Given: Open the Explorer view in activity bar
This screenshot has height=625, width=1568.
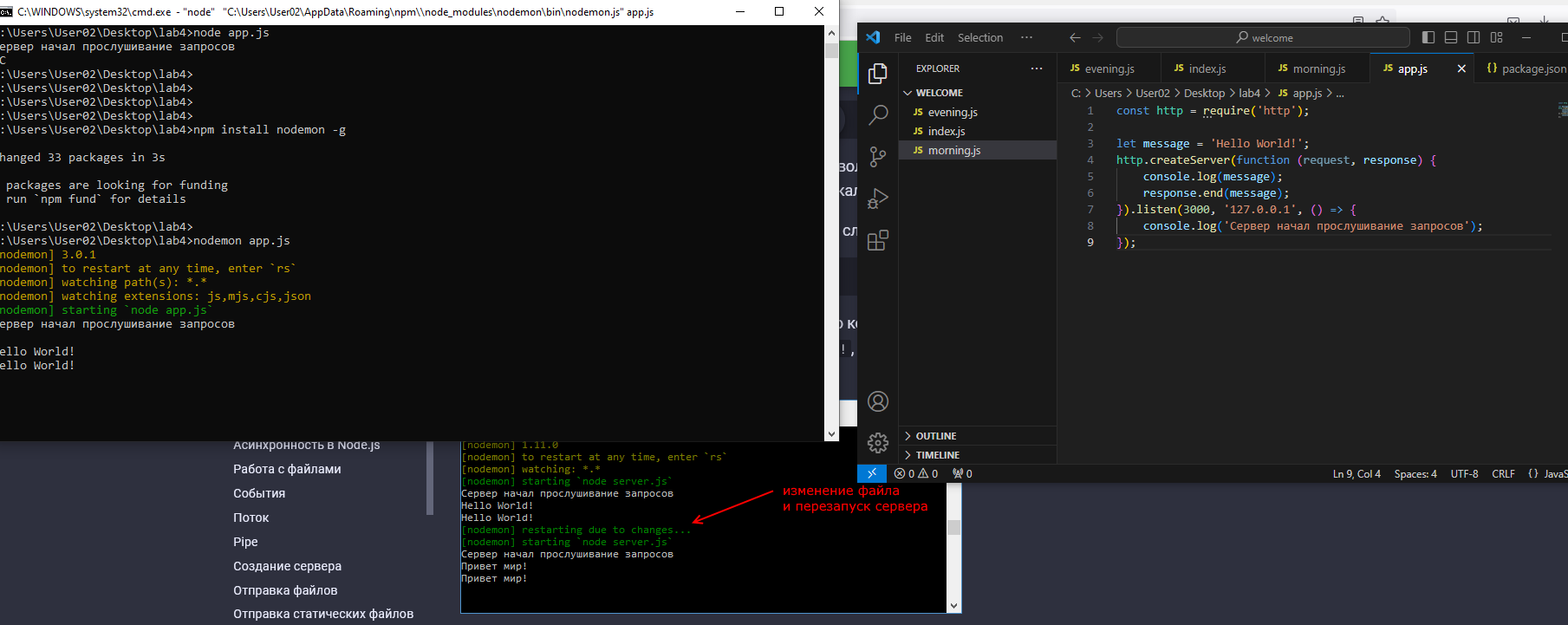Looking at the screenshot, I should pyautogui.click(x=878, y=74).
